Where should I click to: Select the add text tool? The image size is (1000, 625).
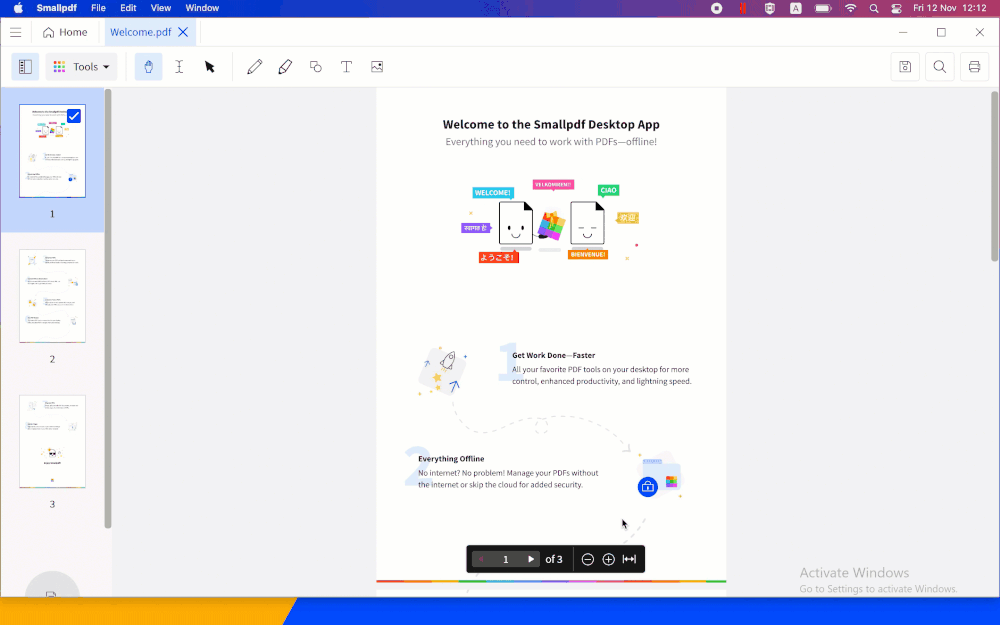346,66
